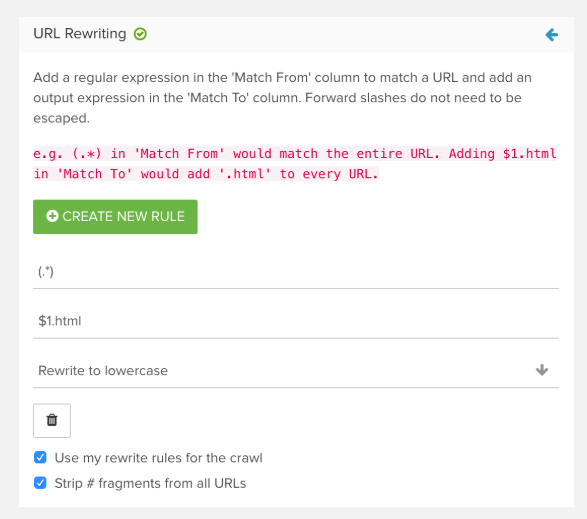Open the Rewrite to lowercase dropdown
The width and height of the screenshot is (587, 519).
[296, 370]
